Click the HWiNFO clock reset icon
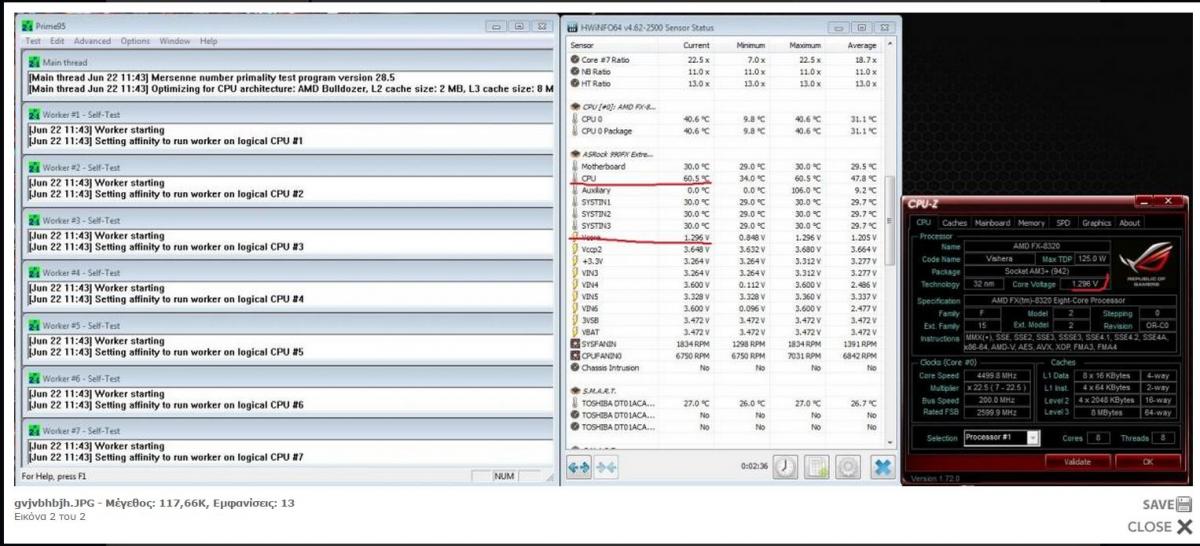 point(785,467)
